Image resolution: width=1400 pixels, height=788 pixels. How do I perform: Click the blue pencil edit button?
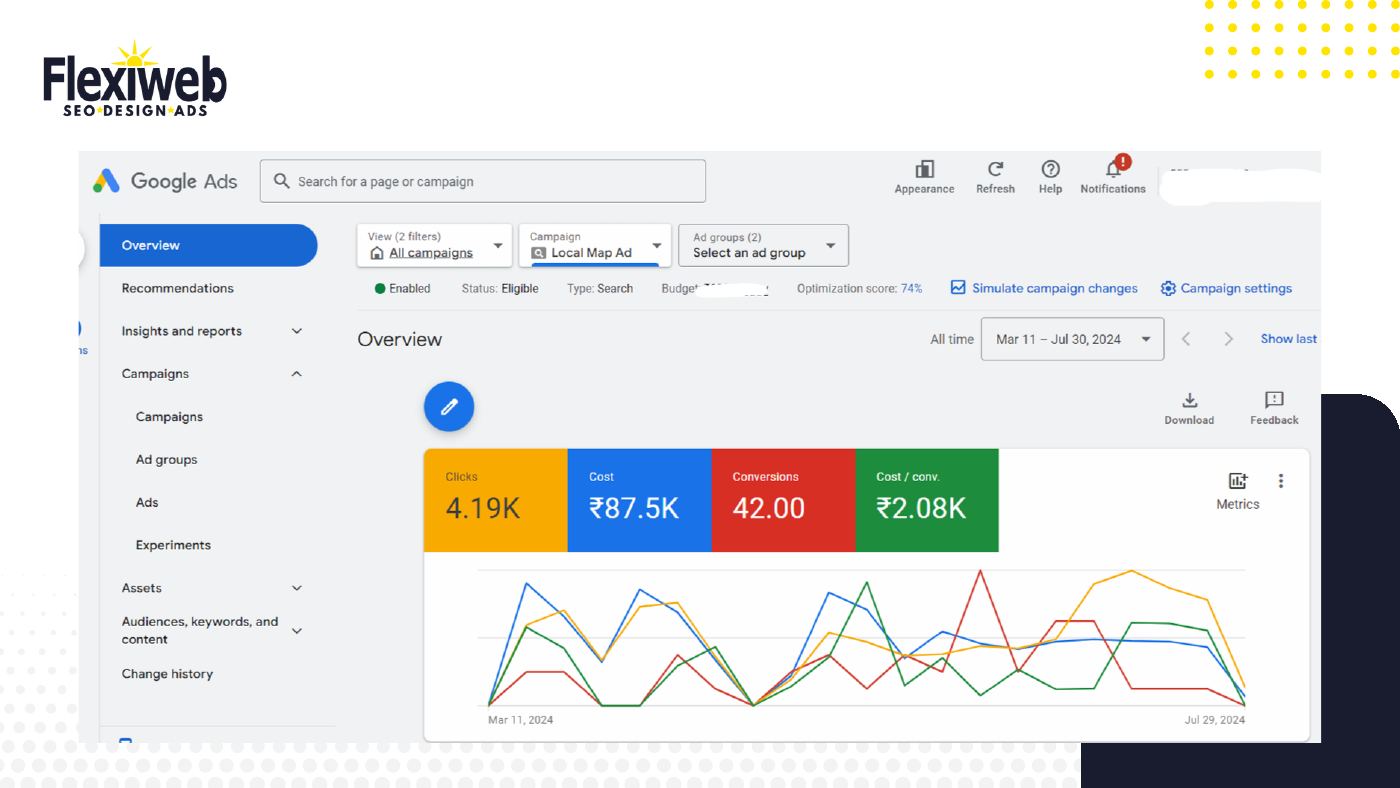(x=449, y=406)
